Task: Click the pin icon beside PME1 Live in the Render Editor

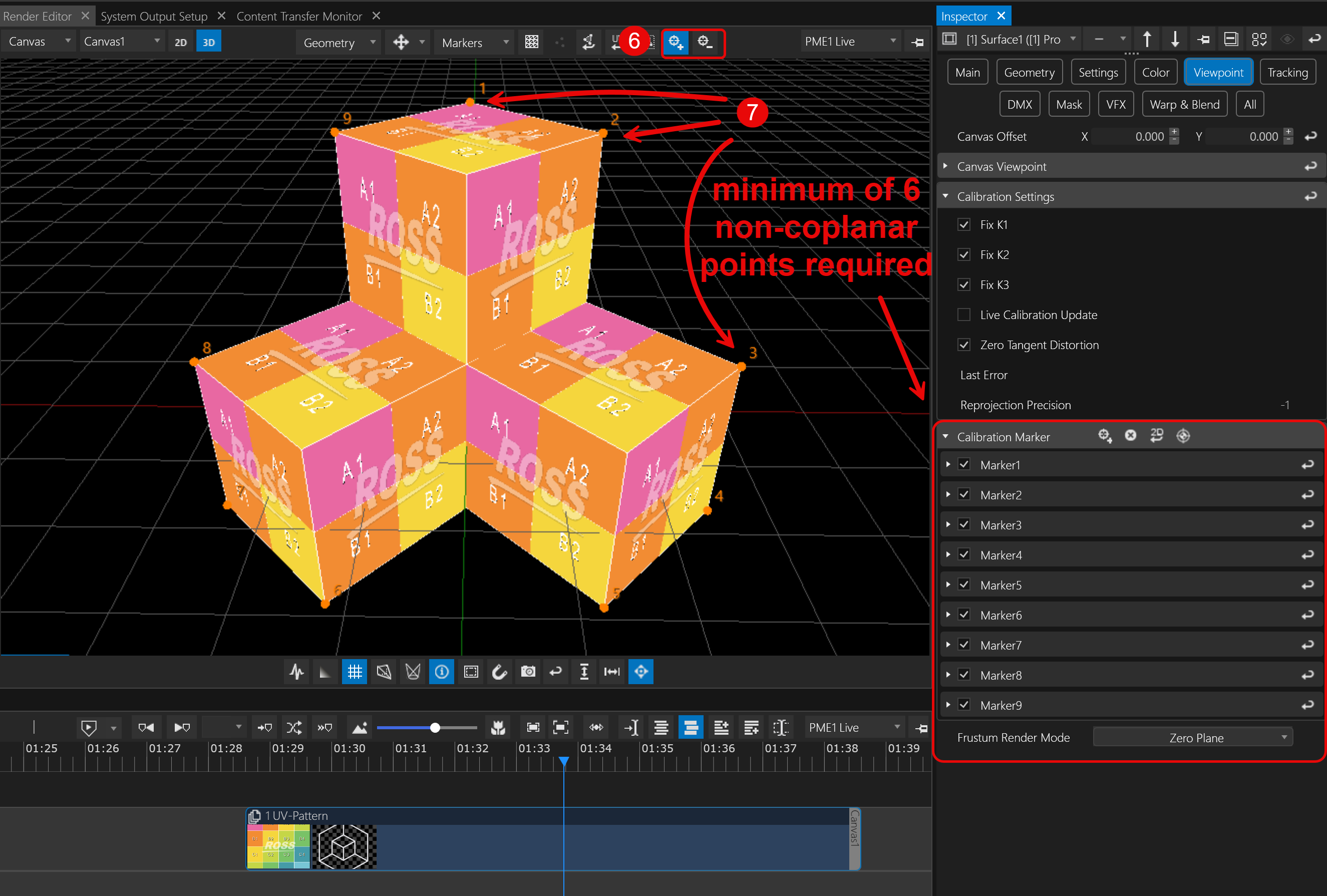Action: click(917, 42)
